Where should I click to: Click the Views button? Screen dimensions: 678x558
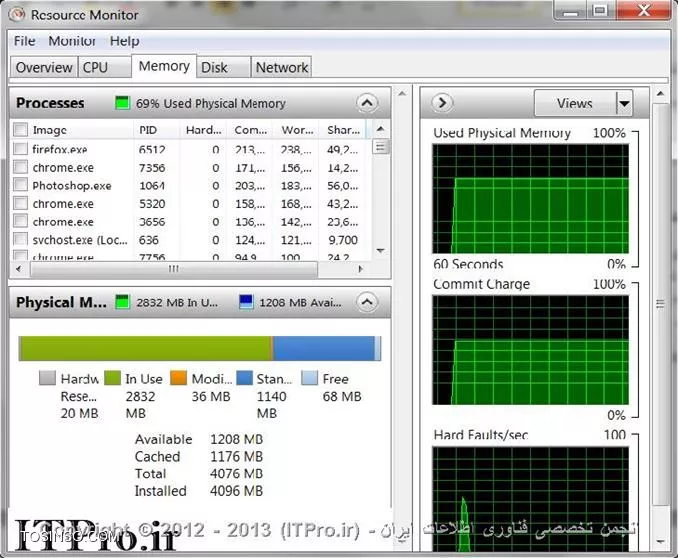(575, 103)
